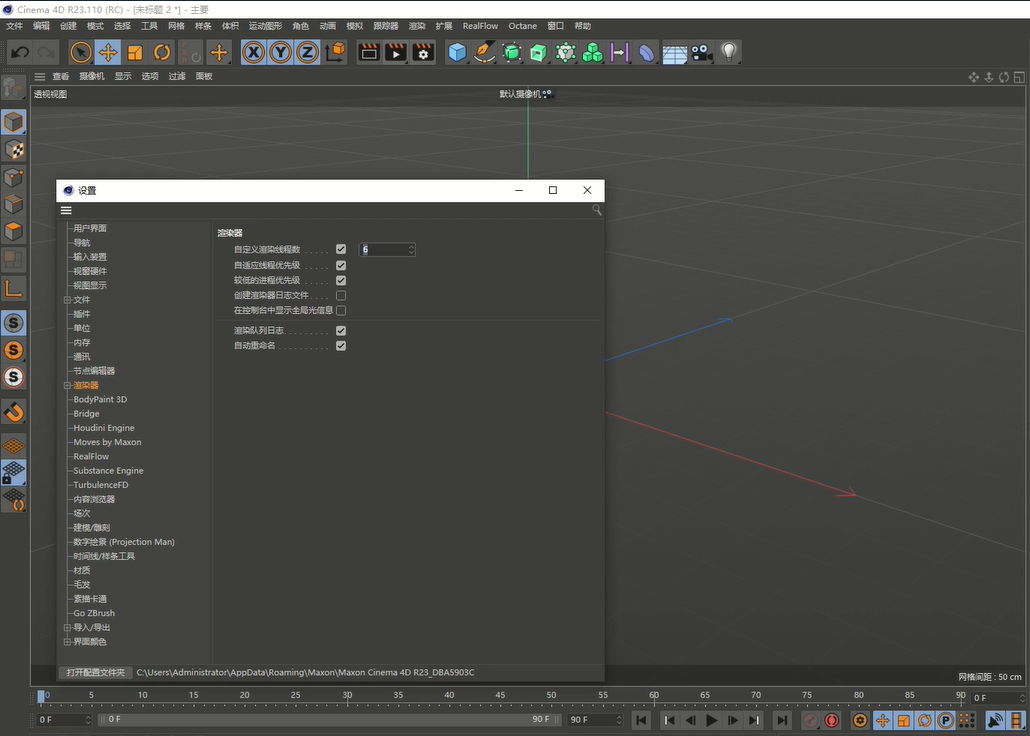Switch to Polygons mode in the left palette

point(14,231)
